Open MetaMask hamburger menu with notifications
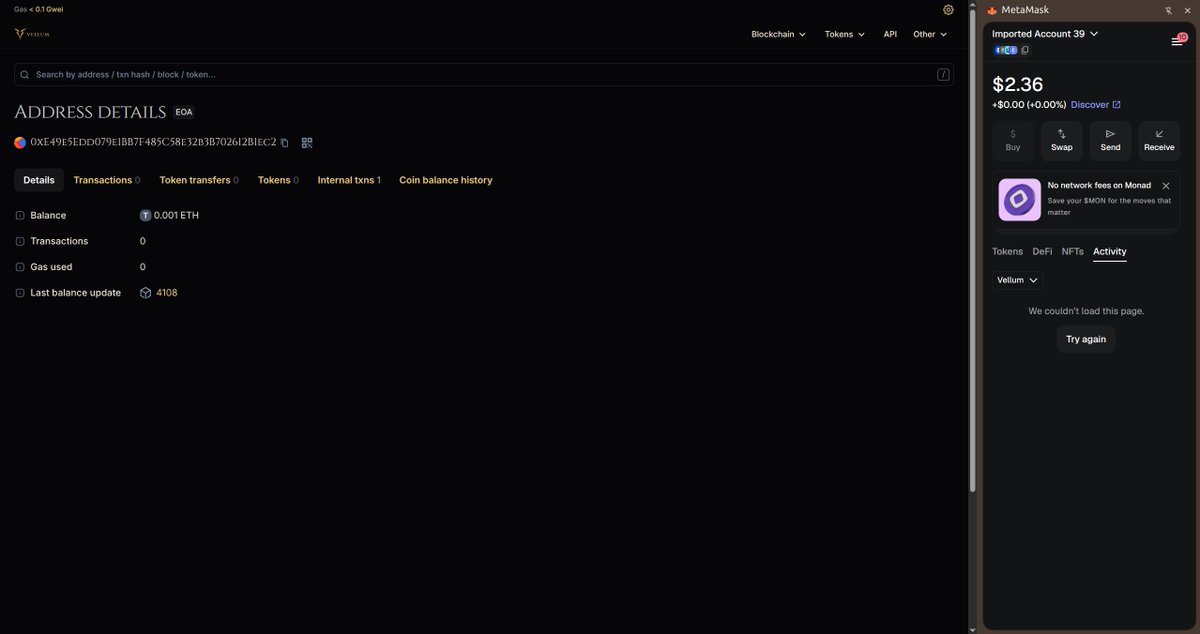This screenshot has width=1200, height=634. pos(1178,41)
